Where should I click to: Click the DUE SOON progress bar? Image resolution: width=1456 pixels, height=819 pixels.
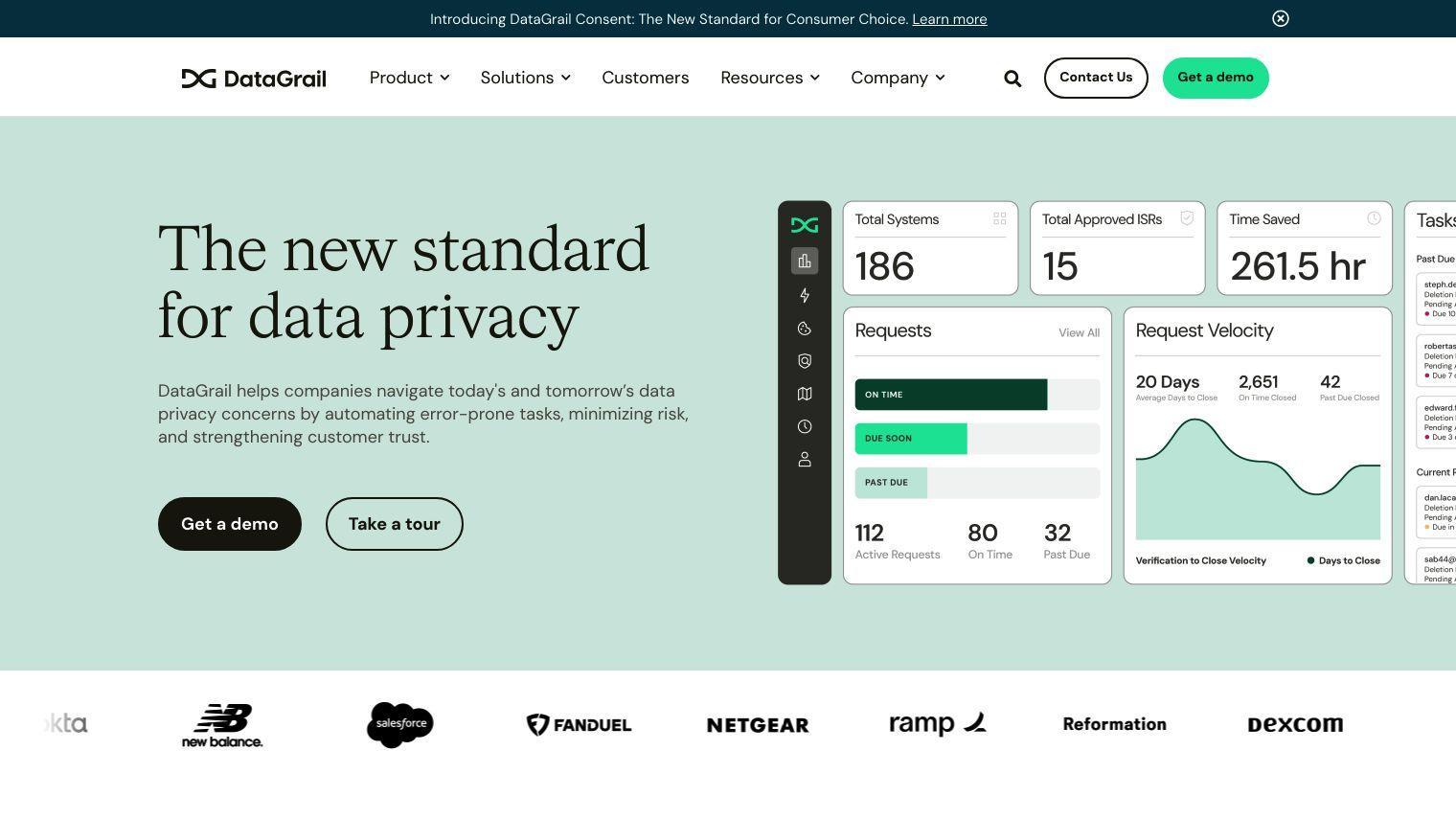pyautogui.click(x=977, y=439)
